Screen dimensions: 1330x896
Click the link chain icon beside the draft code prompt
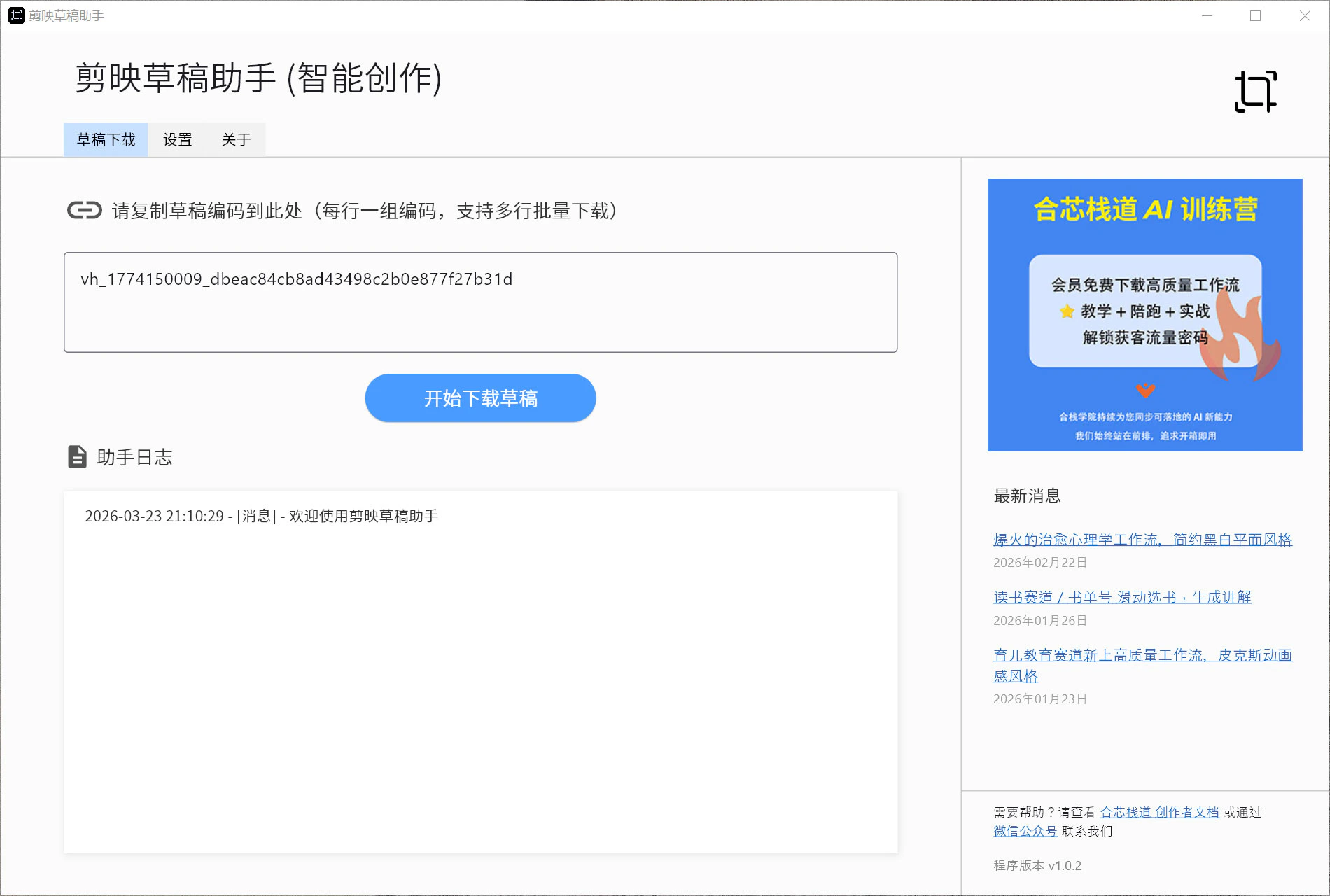[x=85, y=210]
